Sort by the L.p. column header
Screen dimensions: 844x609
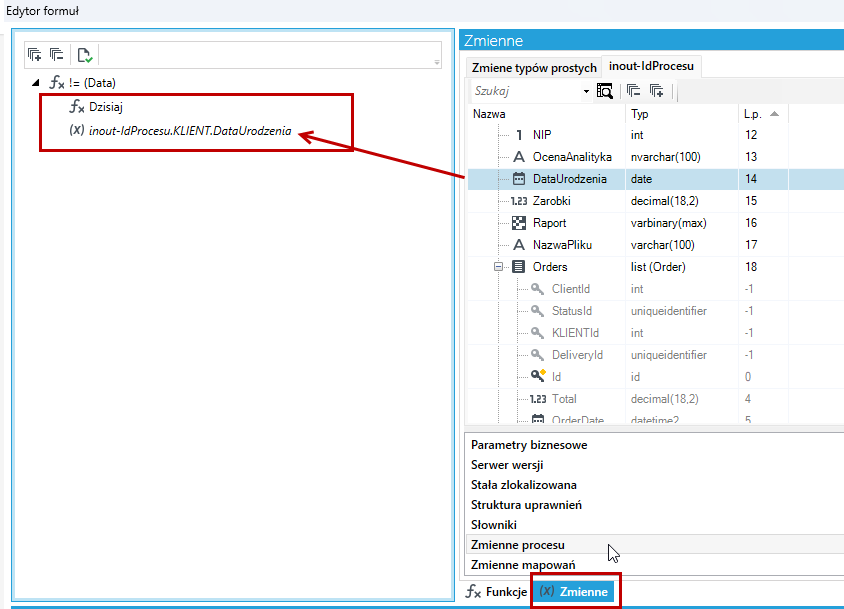(763, 114)
